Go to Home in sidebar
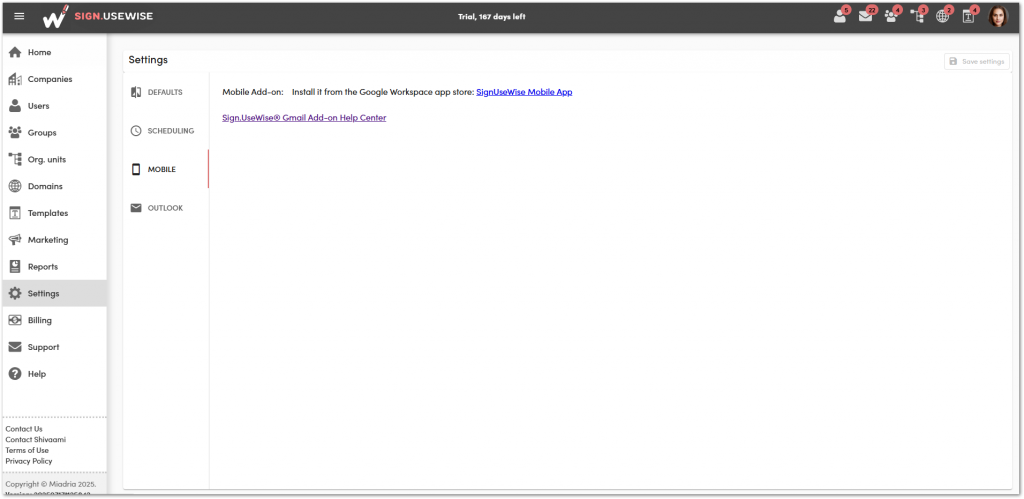The width and height of the screenshot is (1024, 499). (x=54, y=52)
